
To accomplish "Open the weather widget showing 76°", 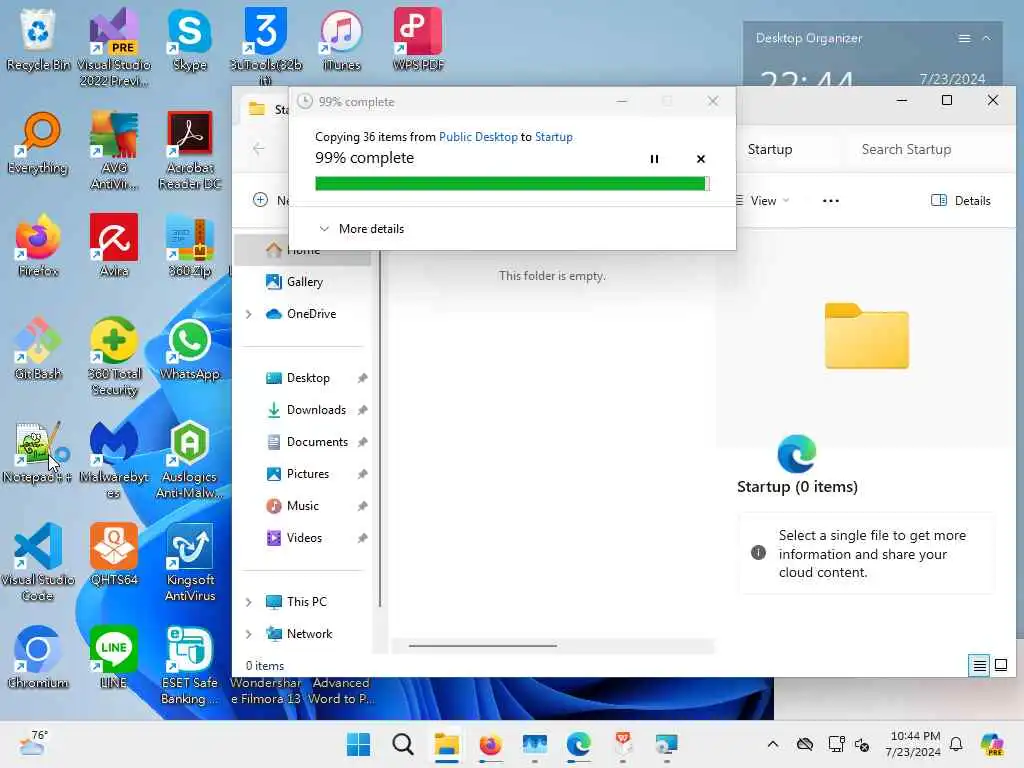I will [x=33, y=744].
